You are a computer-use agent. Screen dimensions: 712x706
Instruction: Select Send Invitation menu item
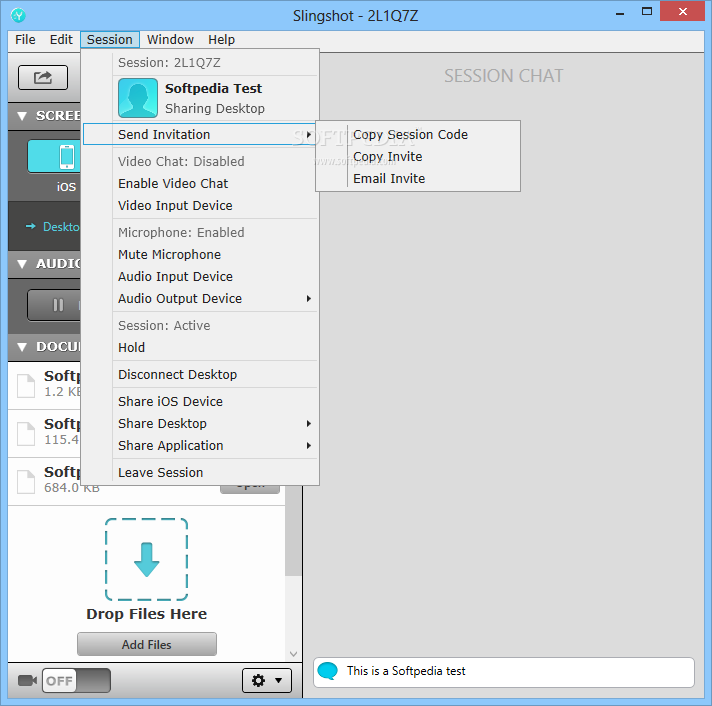pos(200,134)
